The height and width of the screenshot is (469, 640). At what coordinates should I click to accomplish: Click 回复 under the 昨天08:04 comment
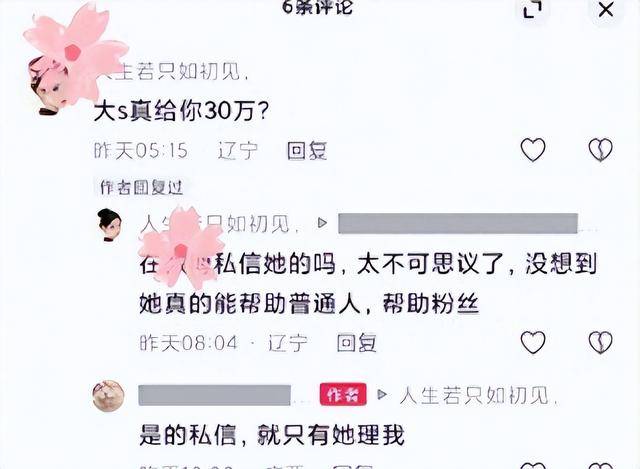(x=356, y=343)
